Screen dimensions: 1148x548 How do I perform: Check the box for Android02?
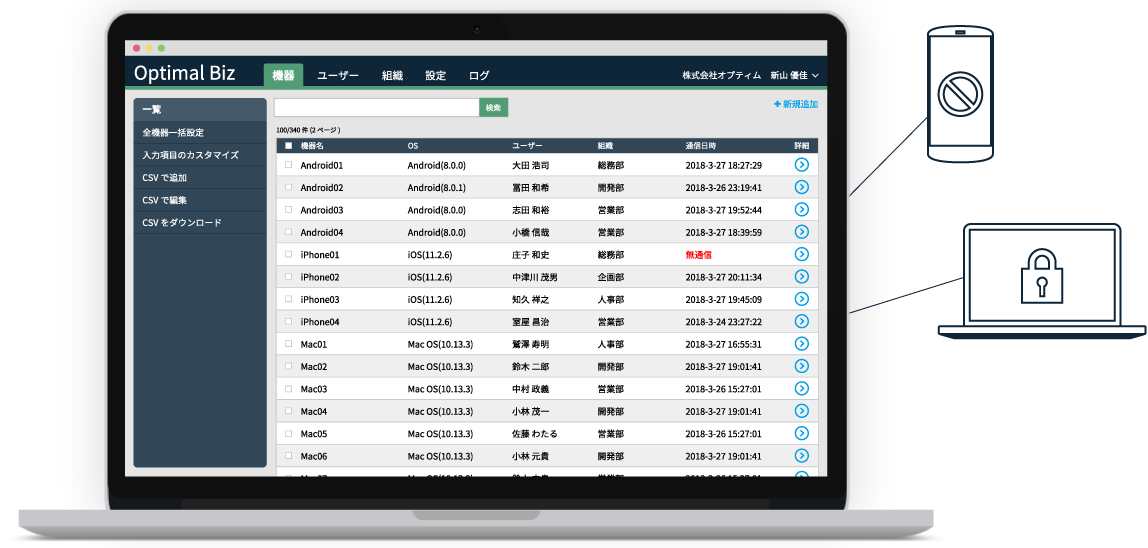pos(289,188)
